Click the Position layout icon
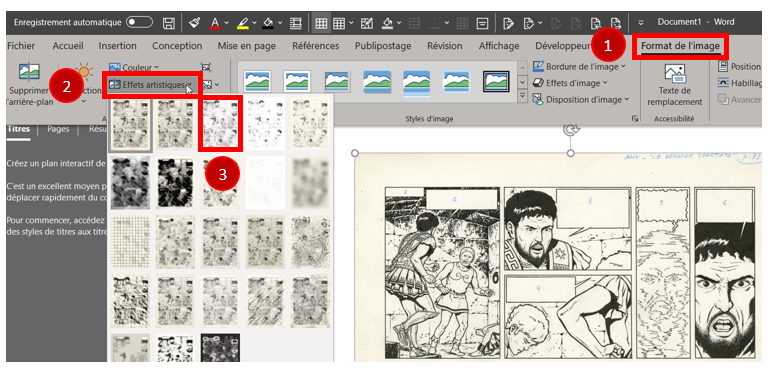 723,67
